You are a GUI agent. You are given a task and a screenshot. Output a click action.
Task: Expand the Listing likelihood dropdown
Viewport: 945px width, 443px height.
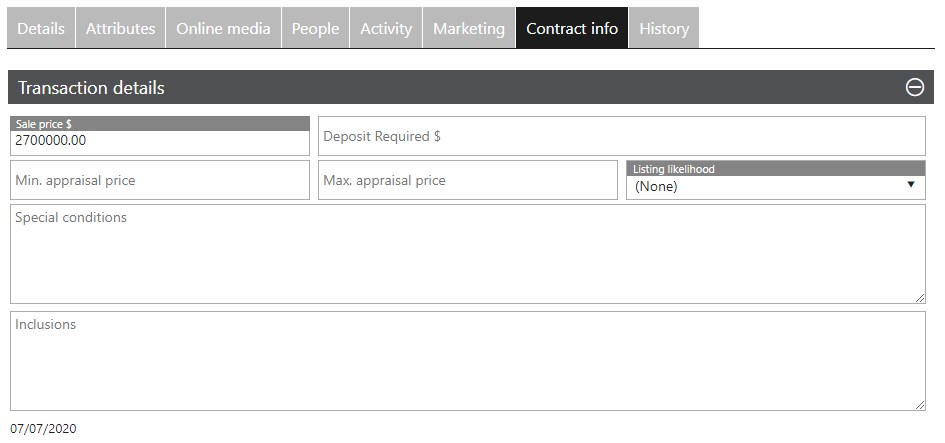775,186
